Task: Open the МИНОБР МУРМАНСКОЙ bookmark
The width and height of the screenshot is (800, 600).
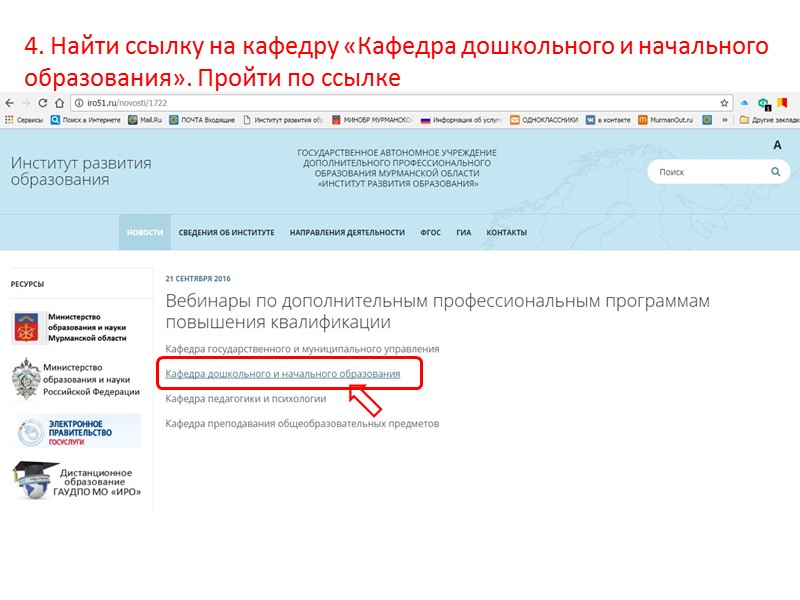Action: point(372,120)
